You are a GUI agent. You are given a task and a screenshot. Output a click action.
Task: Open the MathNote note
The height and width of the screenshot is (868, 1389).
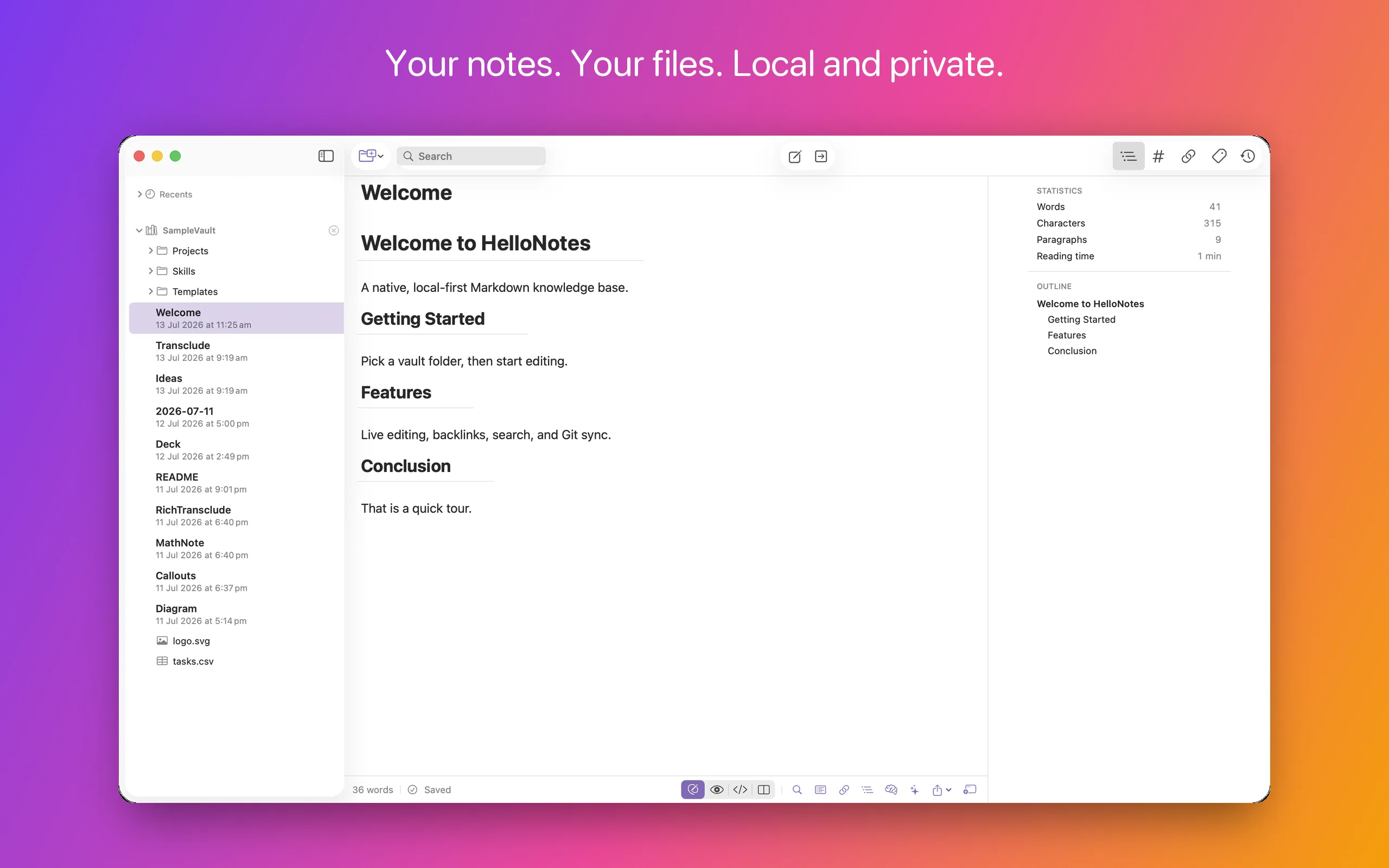point(237,548)
